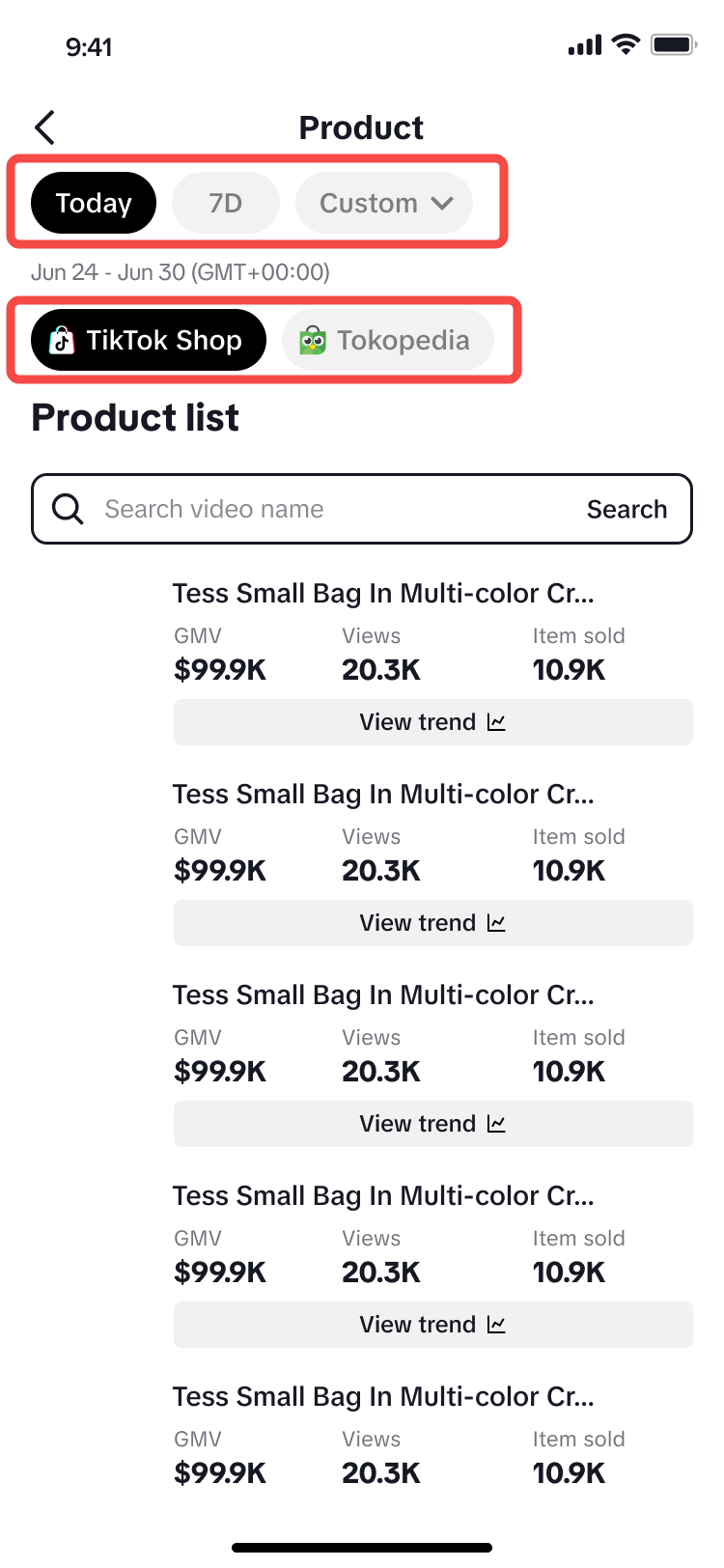724x1568 pixels.
Task: Check the battery icon in status bar
Action: [673, 45]
